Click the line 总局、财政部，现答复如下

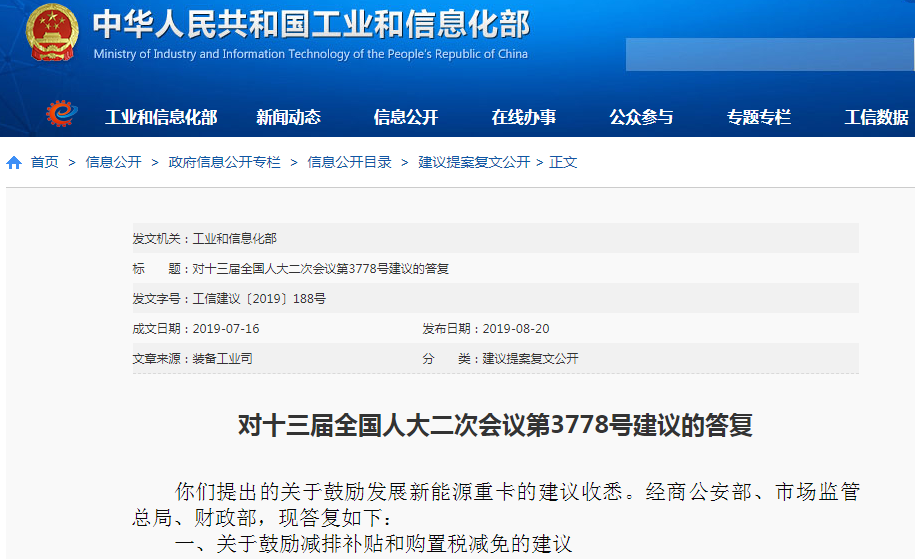262,518
